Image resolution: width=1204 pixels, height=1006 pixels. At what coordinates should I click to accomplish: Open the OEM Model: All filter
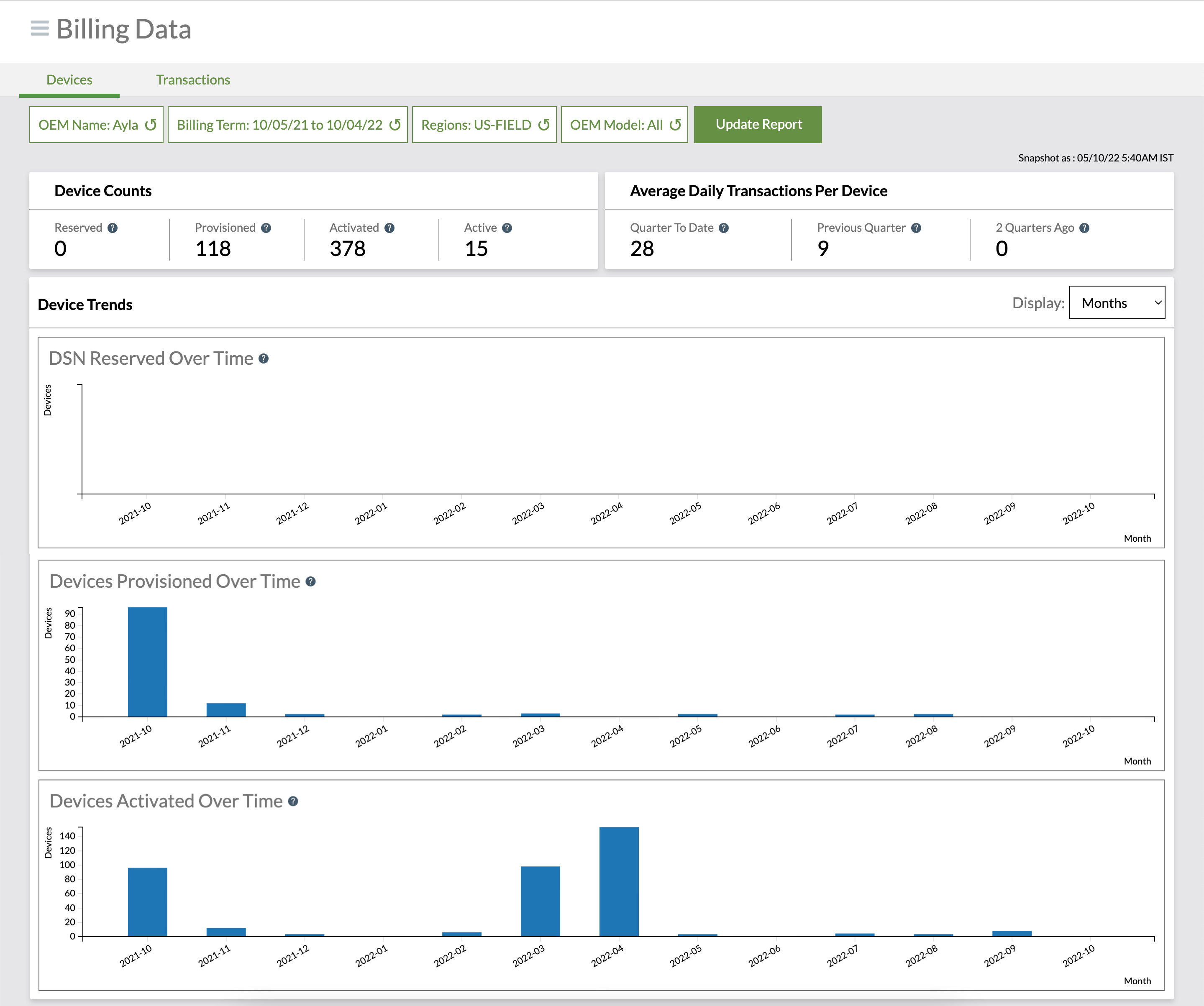pyautogui.click(x=624, y=124)
